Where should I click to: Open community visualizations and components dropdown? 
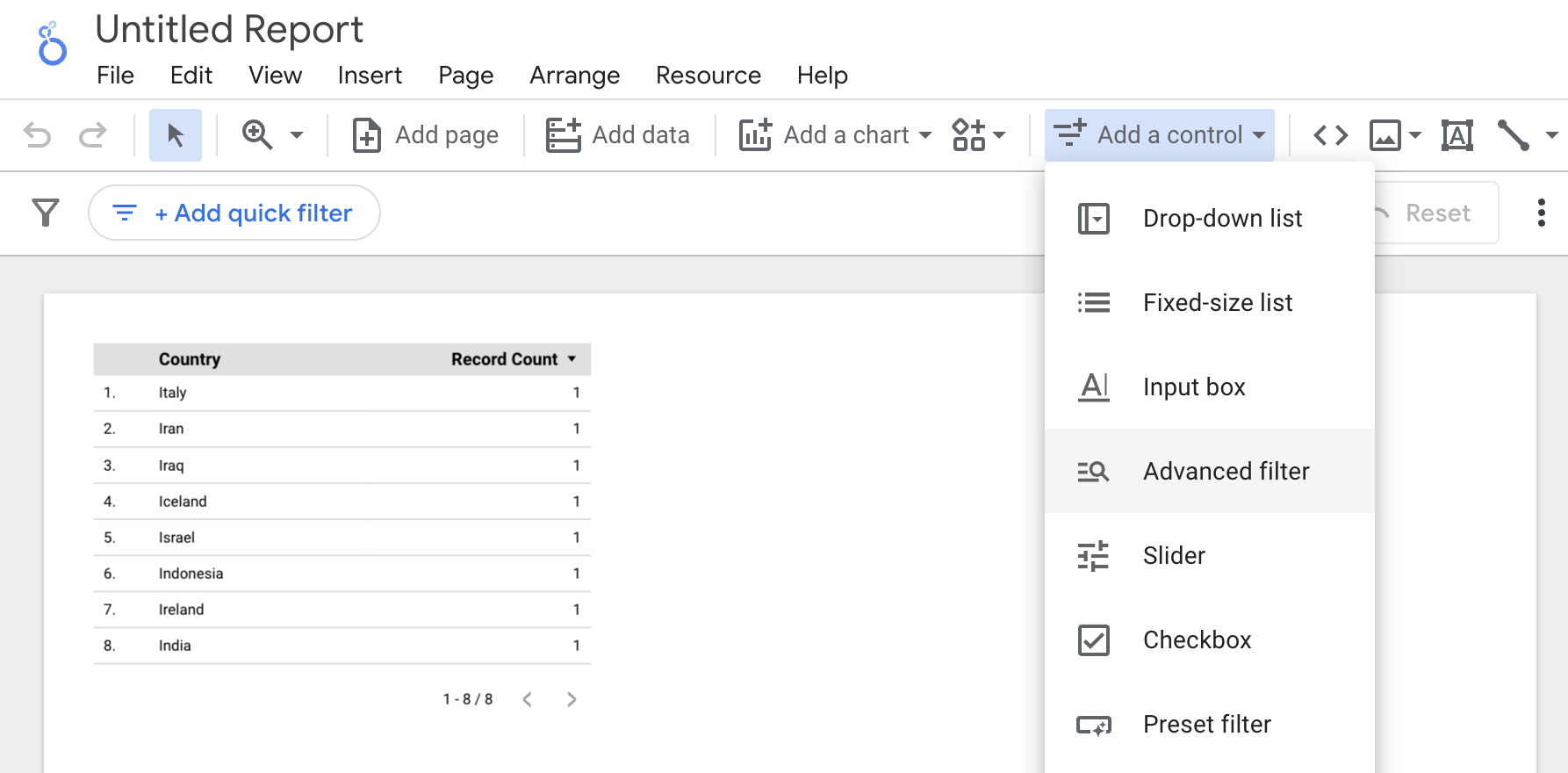(x=978, y=135)
